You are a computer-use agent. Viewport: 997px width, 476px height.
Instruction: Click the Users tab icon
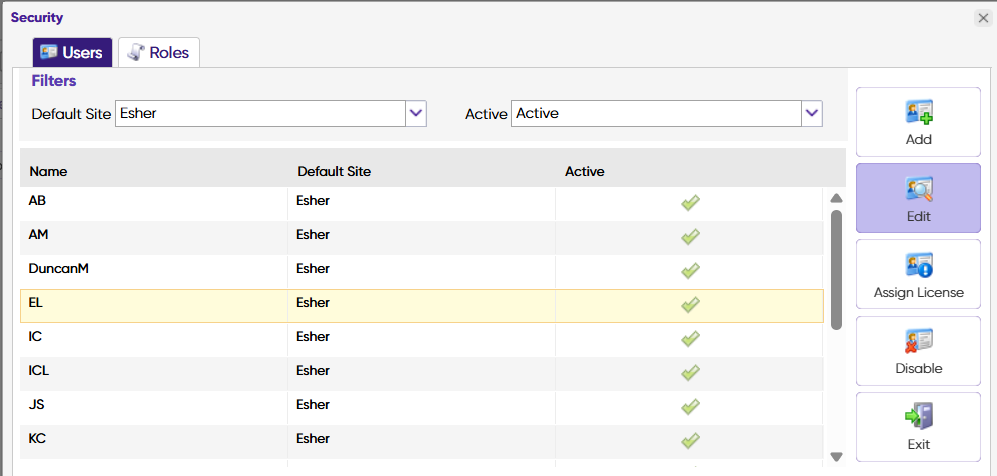pos(49,52)
